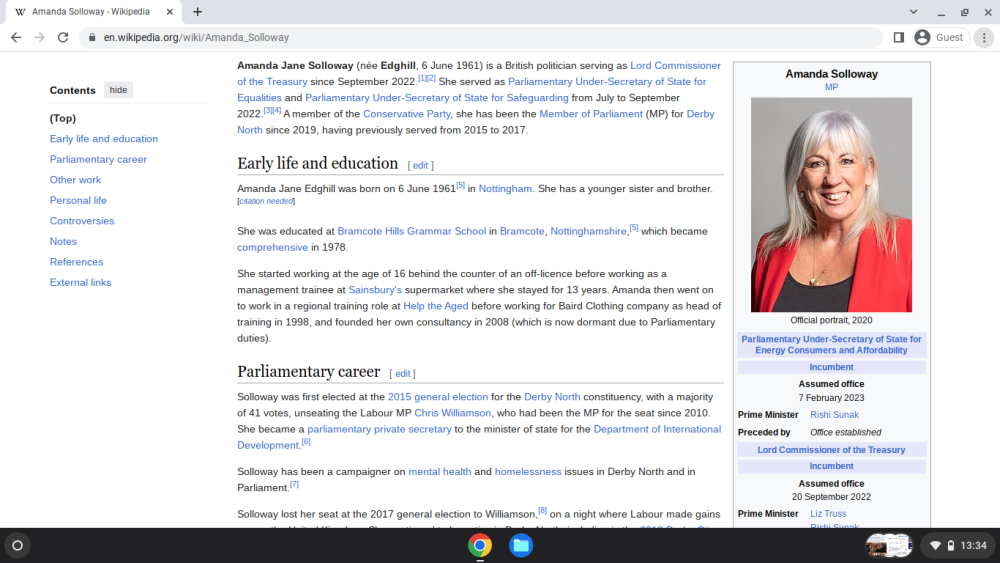Go to Controversies in Contents
Screen dimensions: 1000x563
pos(82,221)
